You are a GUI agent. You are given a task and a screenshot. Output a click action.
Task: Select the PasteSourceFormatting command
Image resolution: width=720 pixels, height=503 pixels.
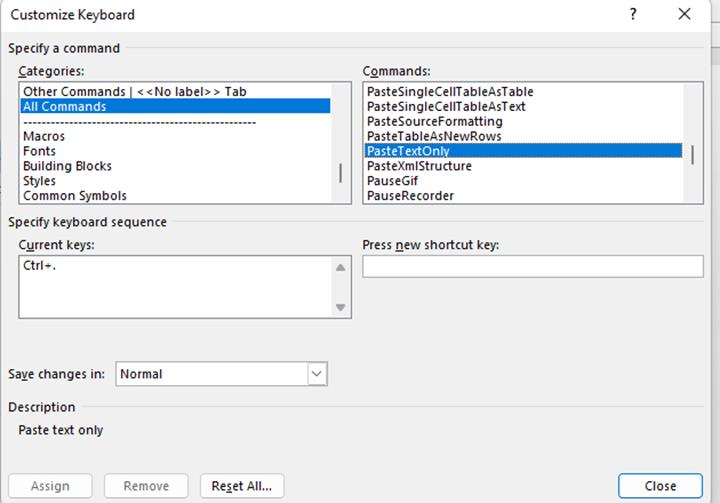tap(434, 121)
